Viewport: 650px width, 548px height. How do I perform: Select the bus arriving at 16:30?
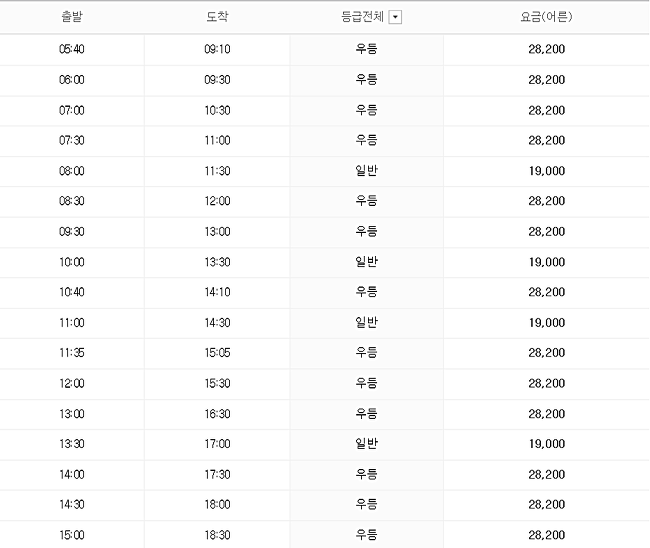[325, 414]
